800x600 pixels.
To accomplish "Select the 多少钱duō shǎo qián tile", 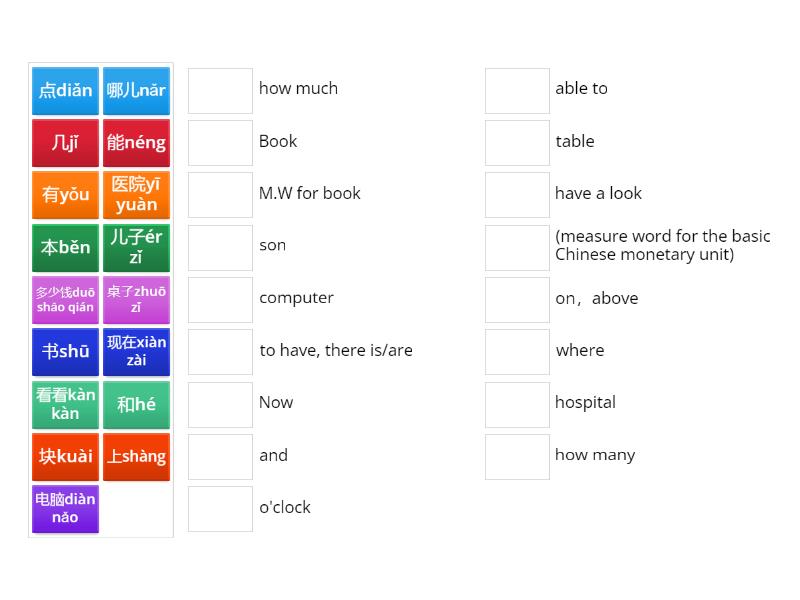I will tap(65, 300).
